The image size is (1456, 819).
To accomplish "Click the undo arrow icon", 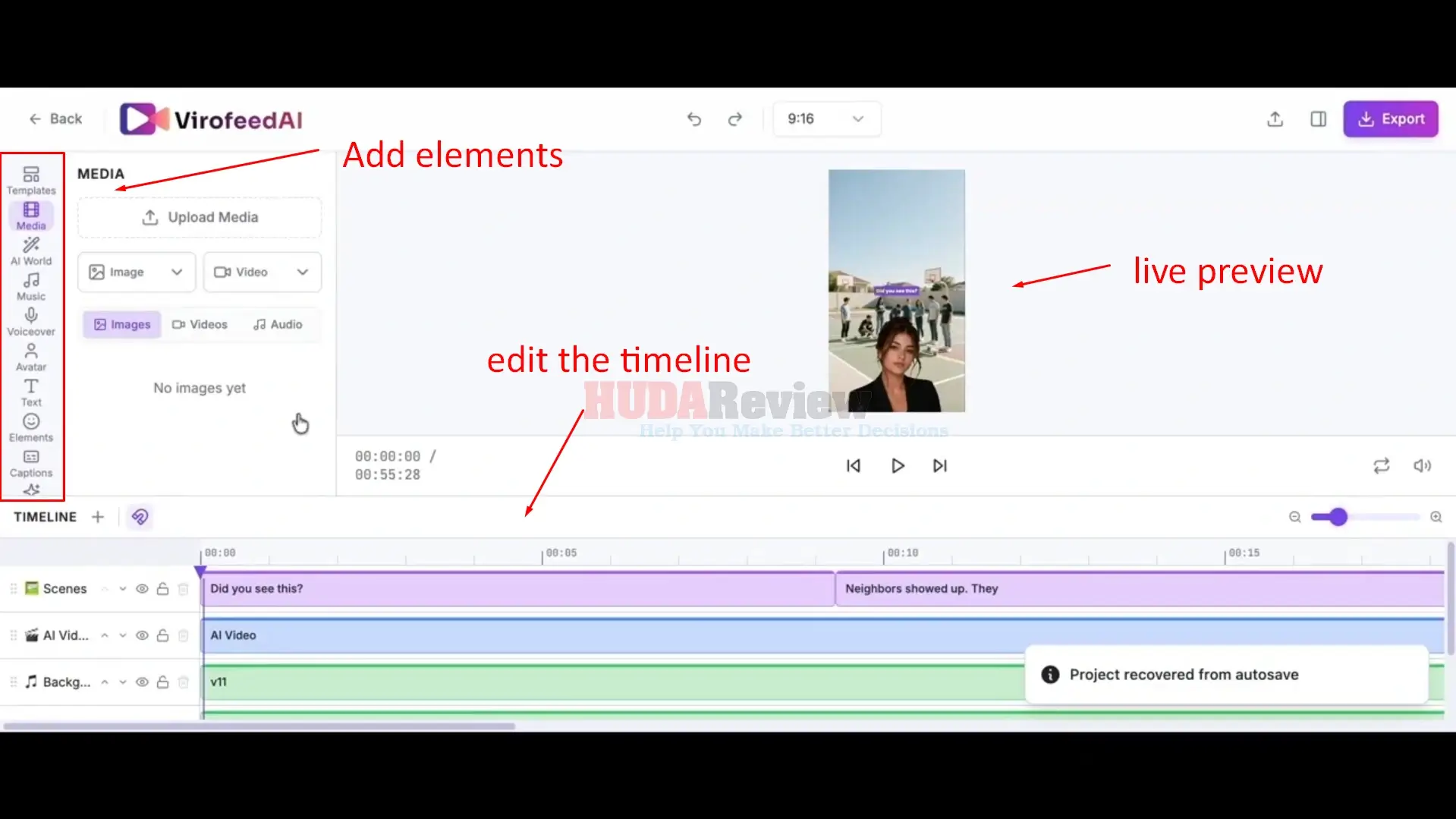I will pyautogui.click(x=694, y=119).
